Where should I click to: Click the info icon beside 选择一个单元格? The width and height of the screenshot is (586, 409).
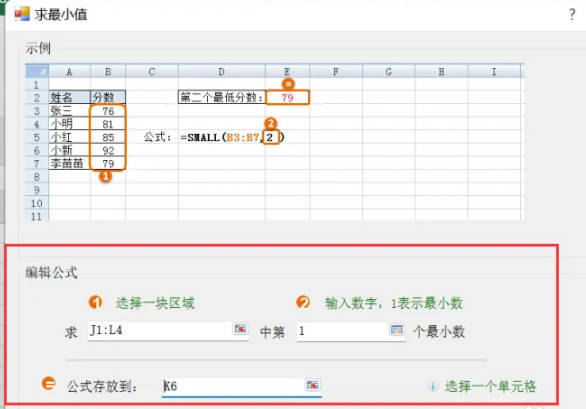[x=433, y=387]
